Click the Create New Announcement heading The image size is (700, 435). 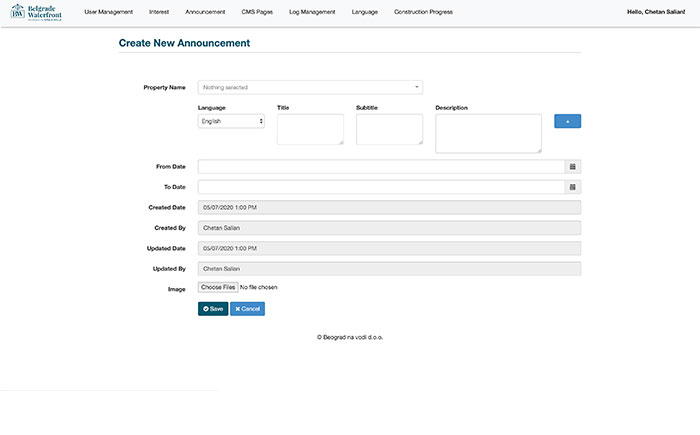click(x=184, y=43)
